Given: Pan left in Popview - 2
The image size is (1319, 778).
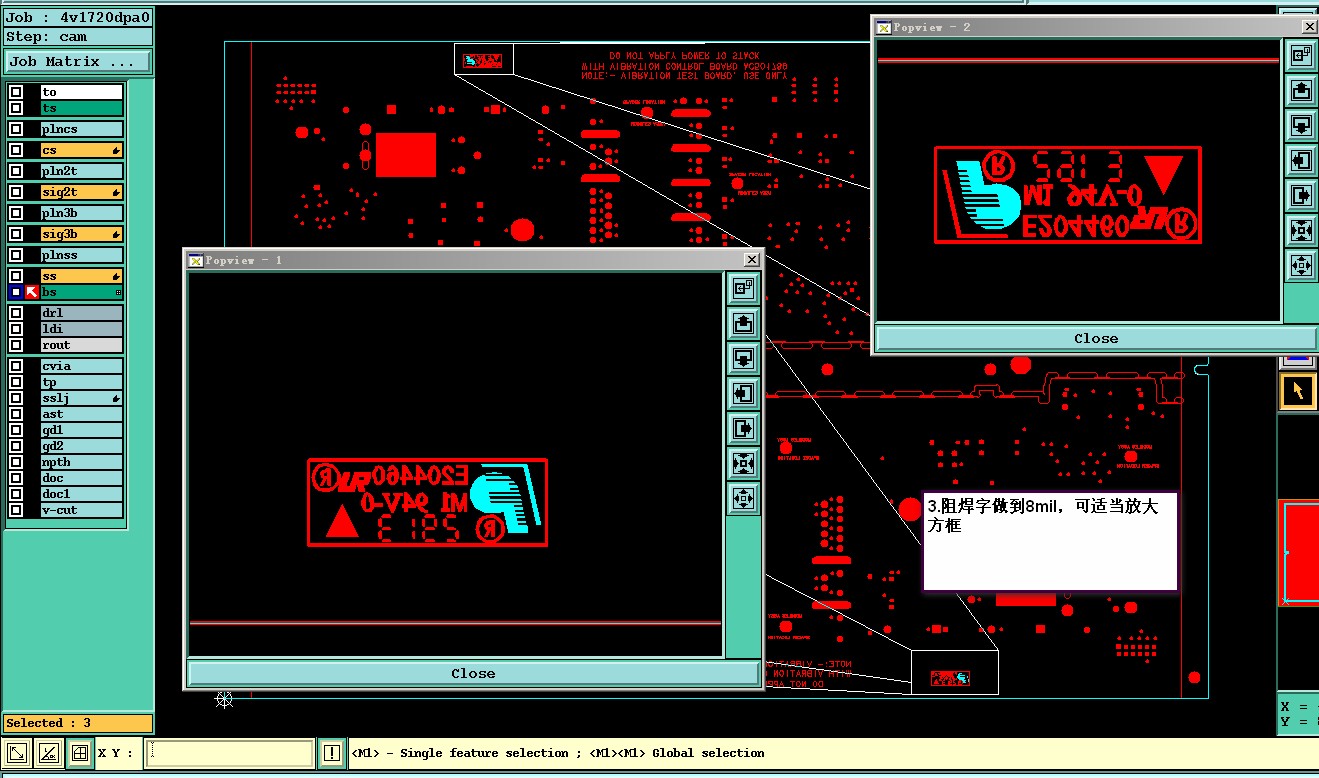Looking at the screenshot, I should (x=1301, y=161).
